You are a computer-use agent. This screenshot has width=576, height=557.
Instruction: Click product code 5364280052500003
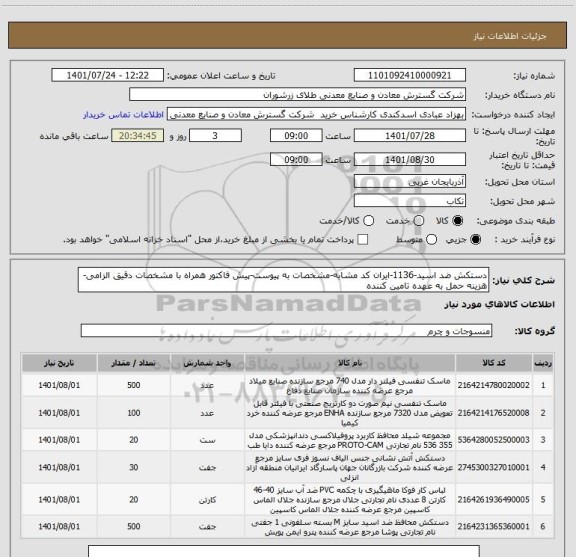pyautogui.click(x=494, y=440)
